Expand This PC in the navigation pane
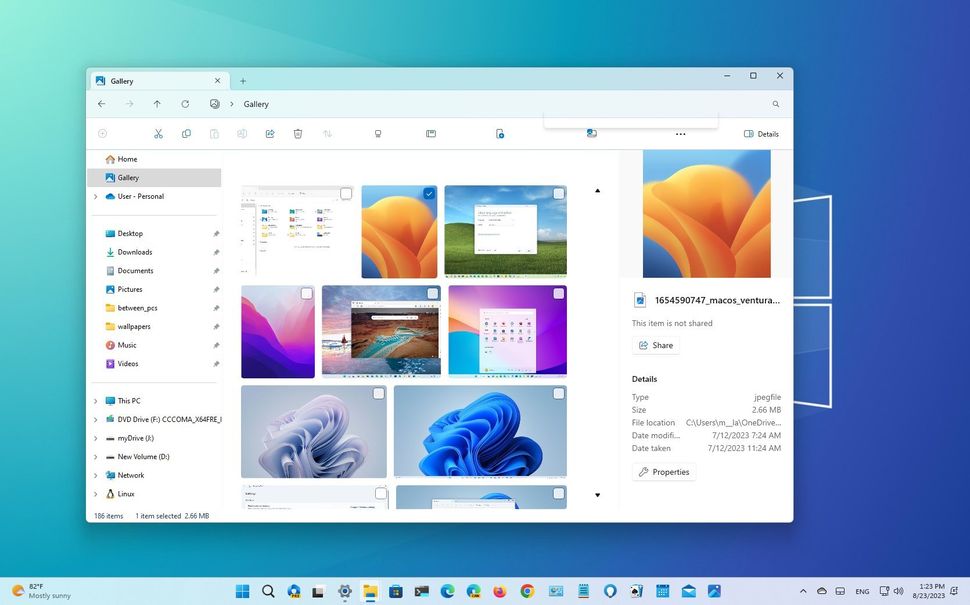The height and width of the screenshot is (605, 970). [95, 400]
